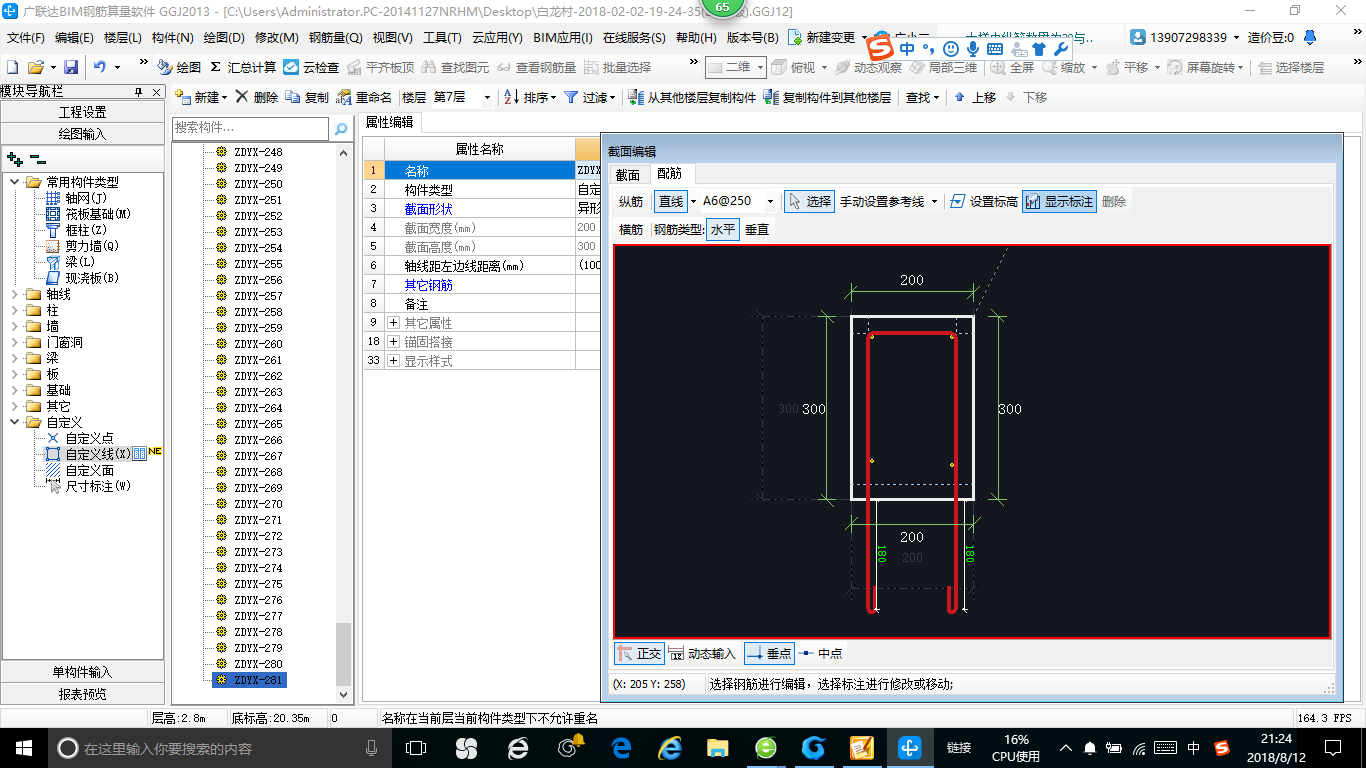The height and width of the screenshot is (768, 1366).
Task: Open the 绘图 drawing tool
Action: pyautogui.click(x=180, y=67)
